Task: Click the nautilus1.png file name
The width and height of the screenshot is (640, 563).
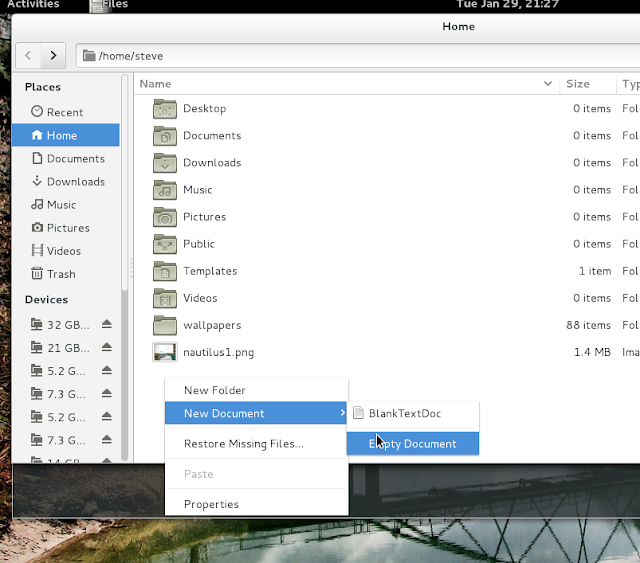Action: coord(218,352)
